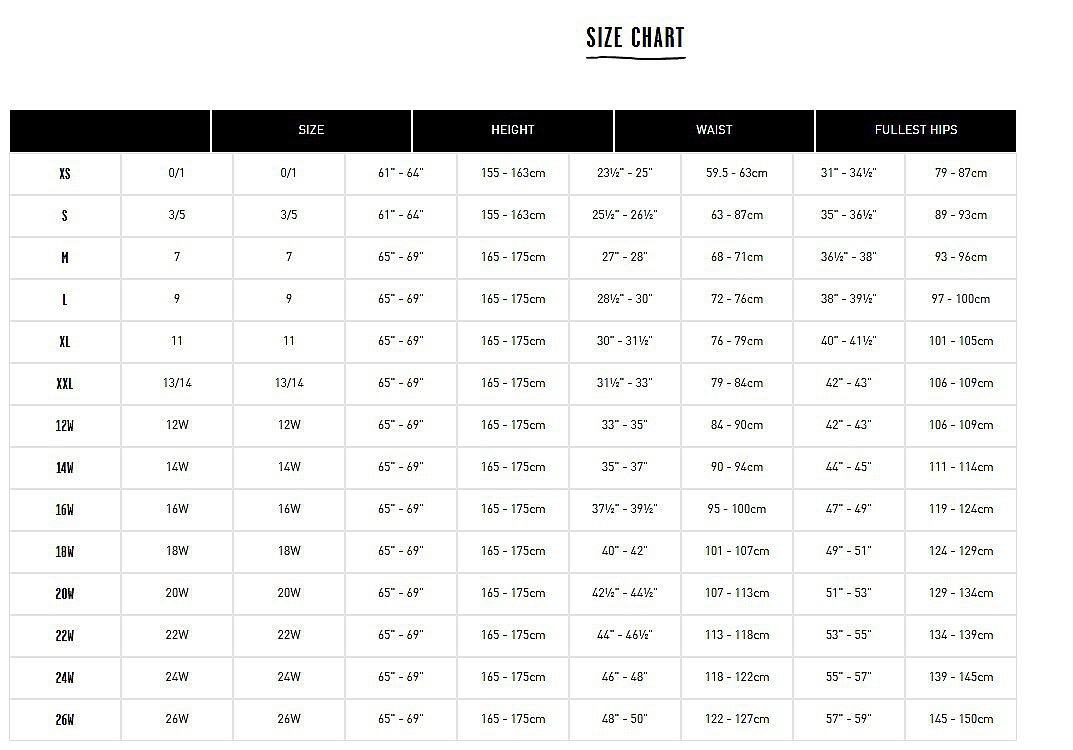The width and height of the screenshot is (1073, 750).
Task: Click the FULLEST HIPS column header
Action: (x=916, y=130)
